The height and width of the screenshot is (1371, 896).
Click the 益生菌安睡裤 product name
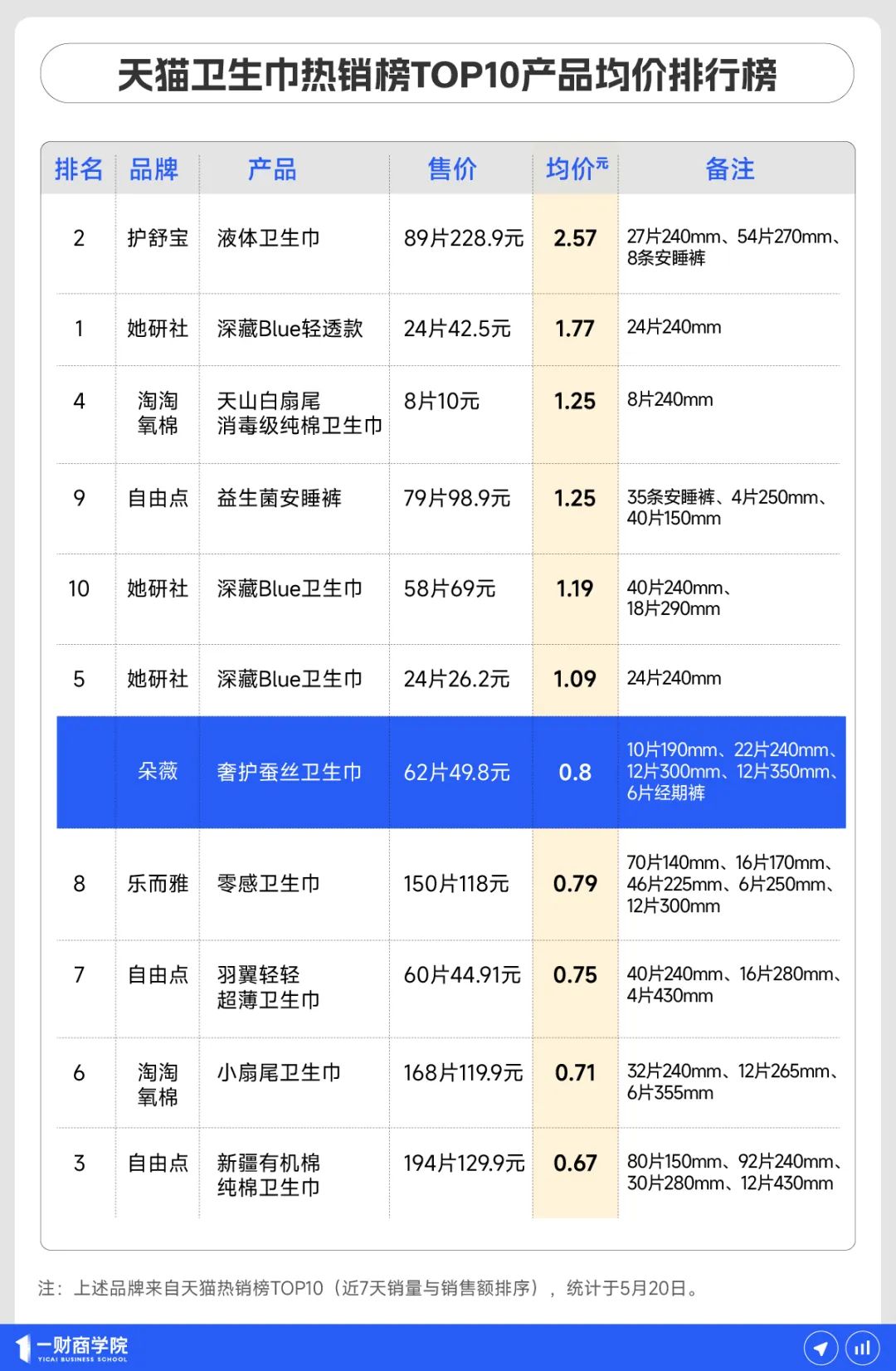pos(279,498)
